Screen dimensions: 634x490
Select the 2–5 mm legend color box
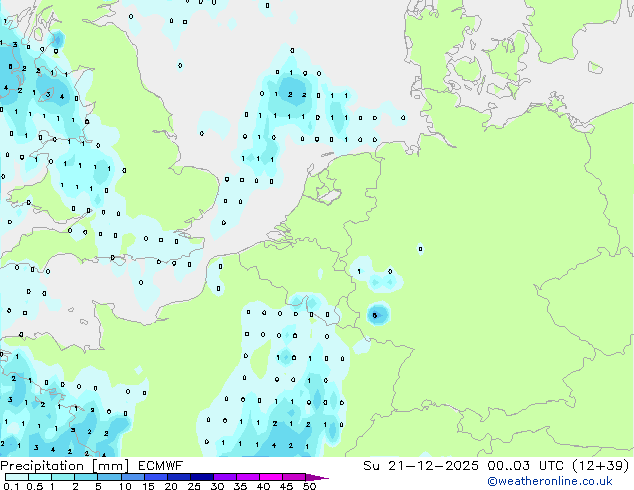86,477
